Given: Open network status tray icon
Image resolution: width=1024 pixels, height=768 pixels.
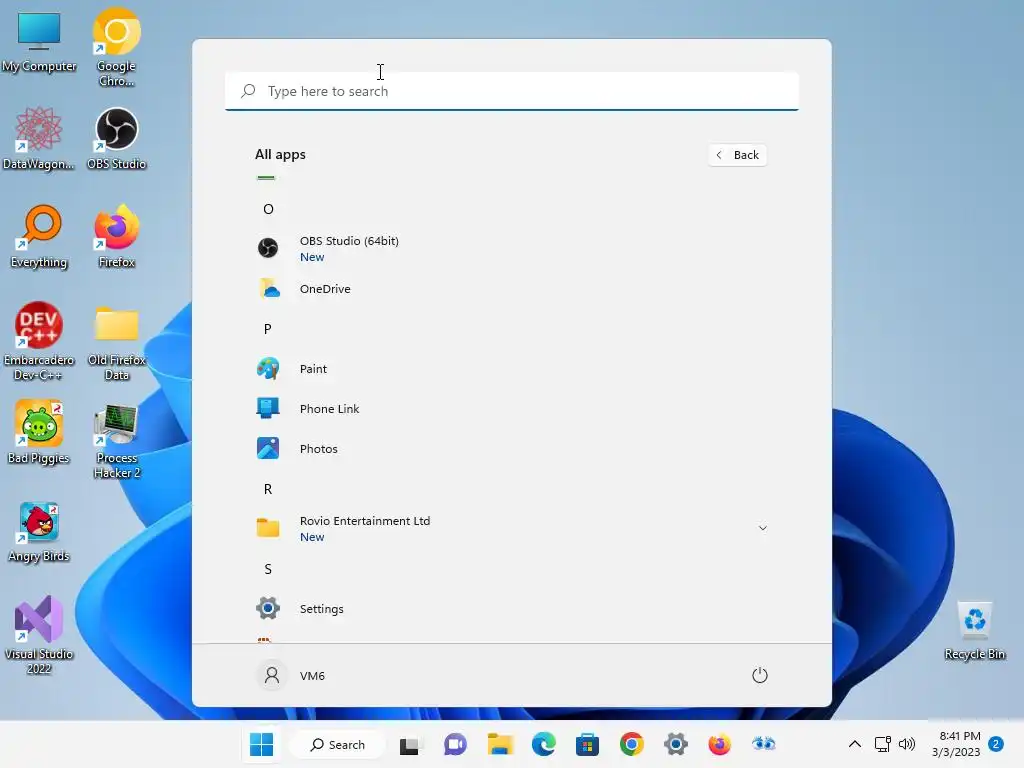Looking at the screenshot, I should [x=883, y=744].
